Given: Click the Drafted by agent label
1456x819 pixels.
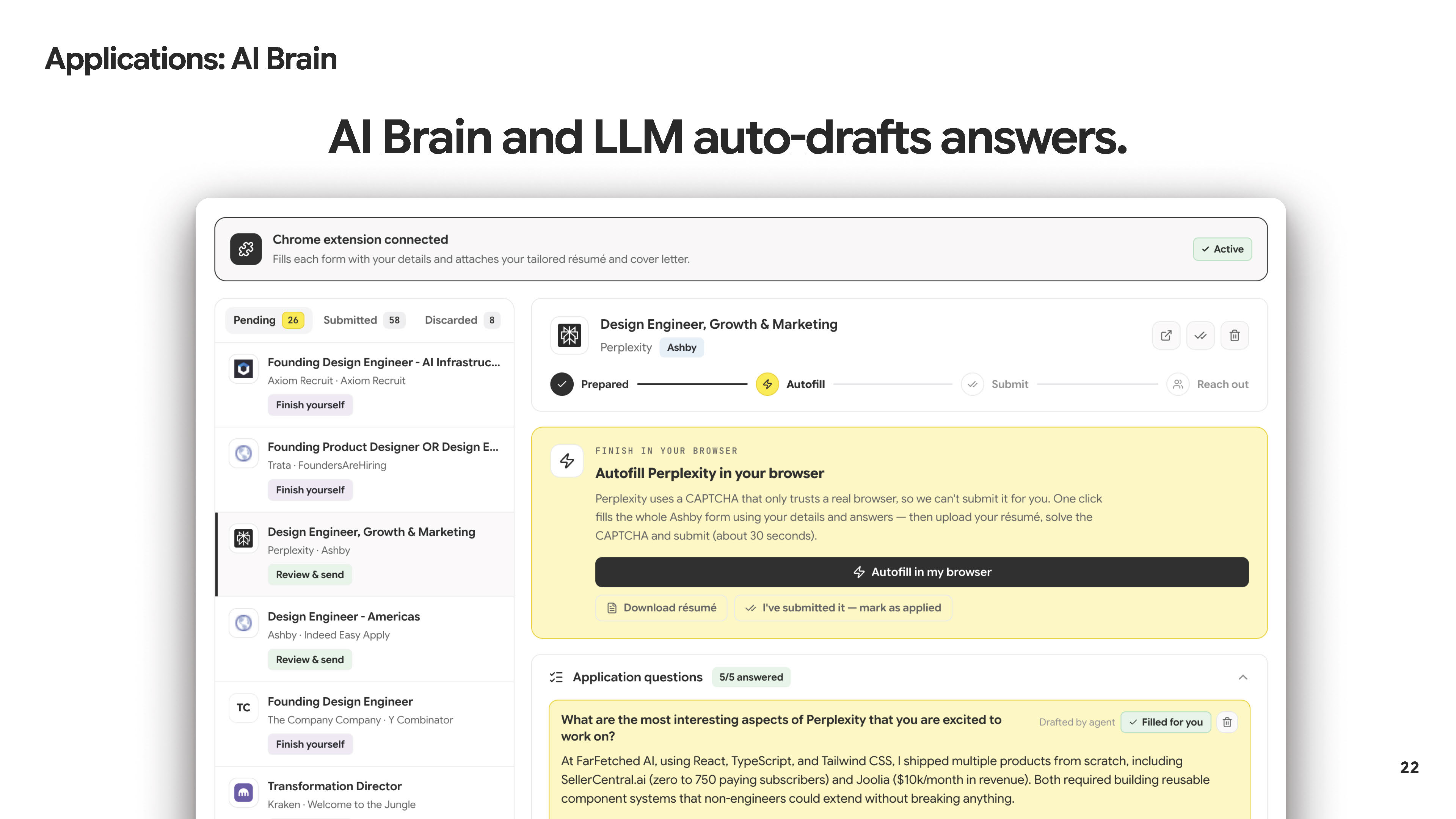Looking at the screenshot, I should click(x=1077, y=722).
